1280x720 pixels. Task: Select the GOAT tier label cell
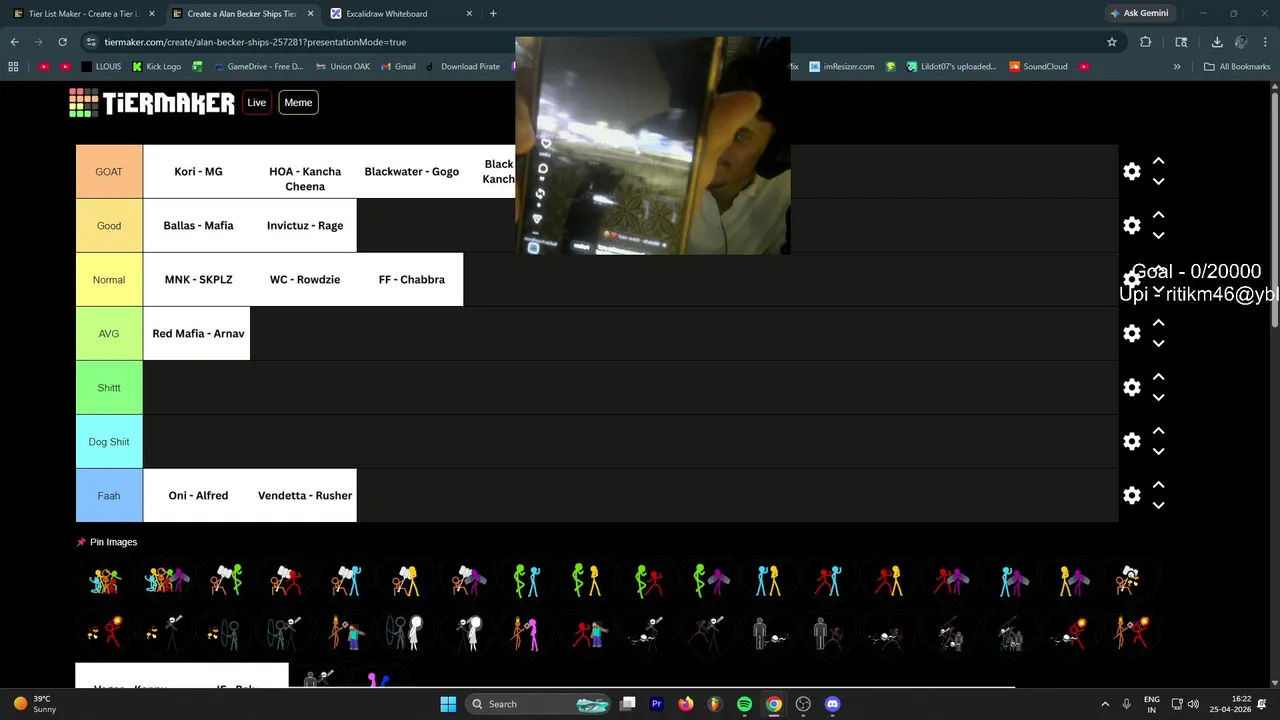pyautogui.click(x=109, y=172)
